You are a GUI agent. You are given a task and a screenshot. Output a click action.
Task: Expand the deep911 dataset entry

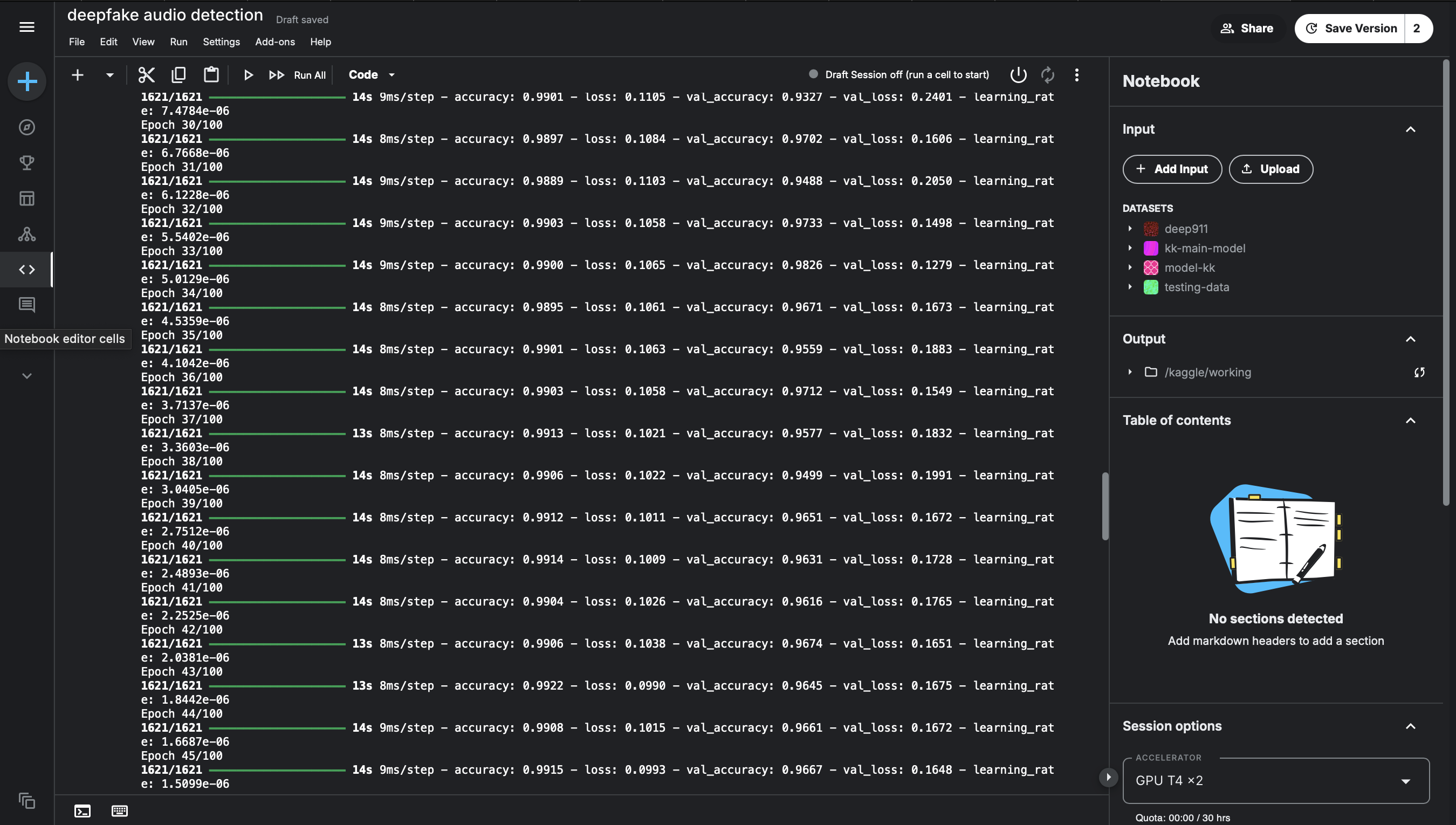pos(1130,229)
